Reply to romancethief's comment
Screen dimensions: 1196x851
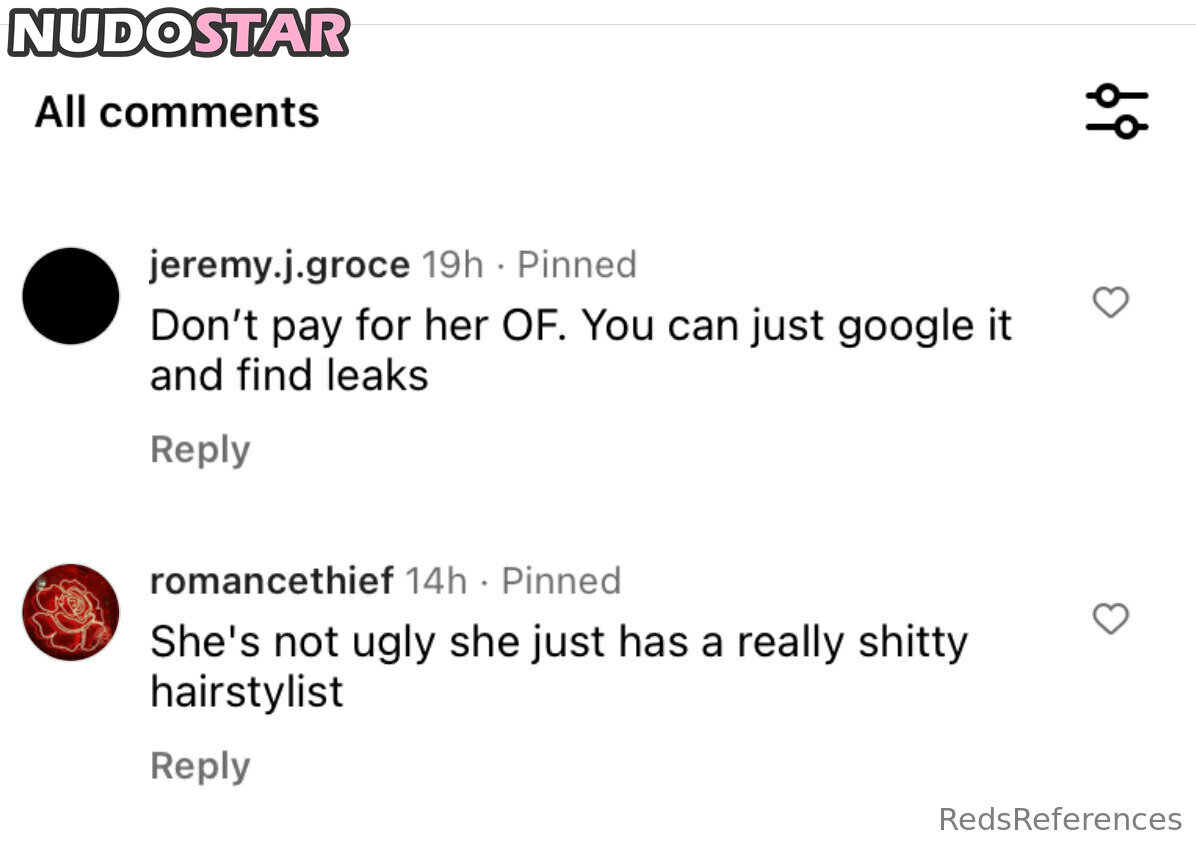point(200,766)
